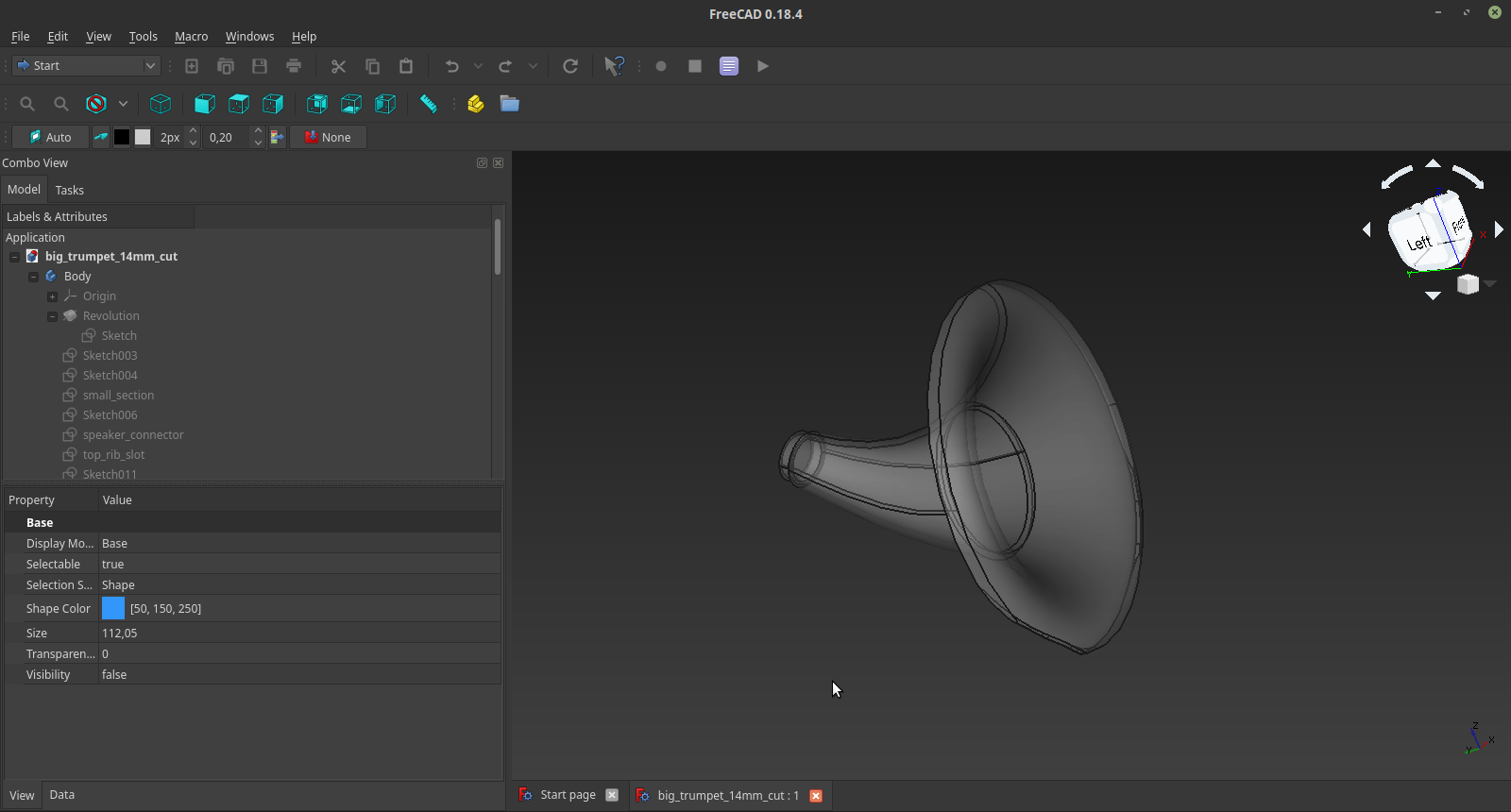Fit selection in view
This screenshot has width=1511, height=812.
pos(61,104)
